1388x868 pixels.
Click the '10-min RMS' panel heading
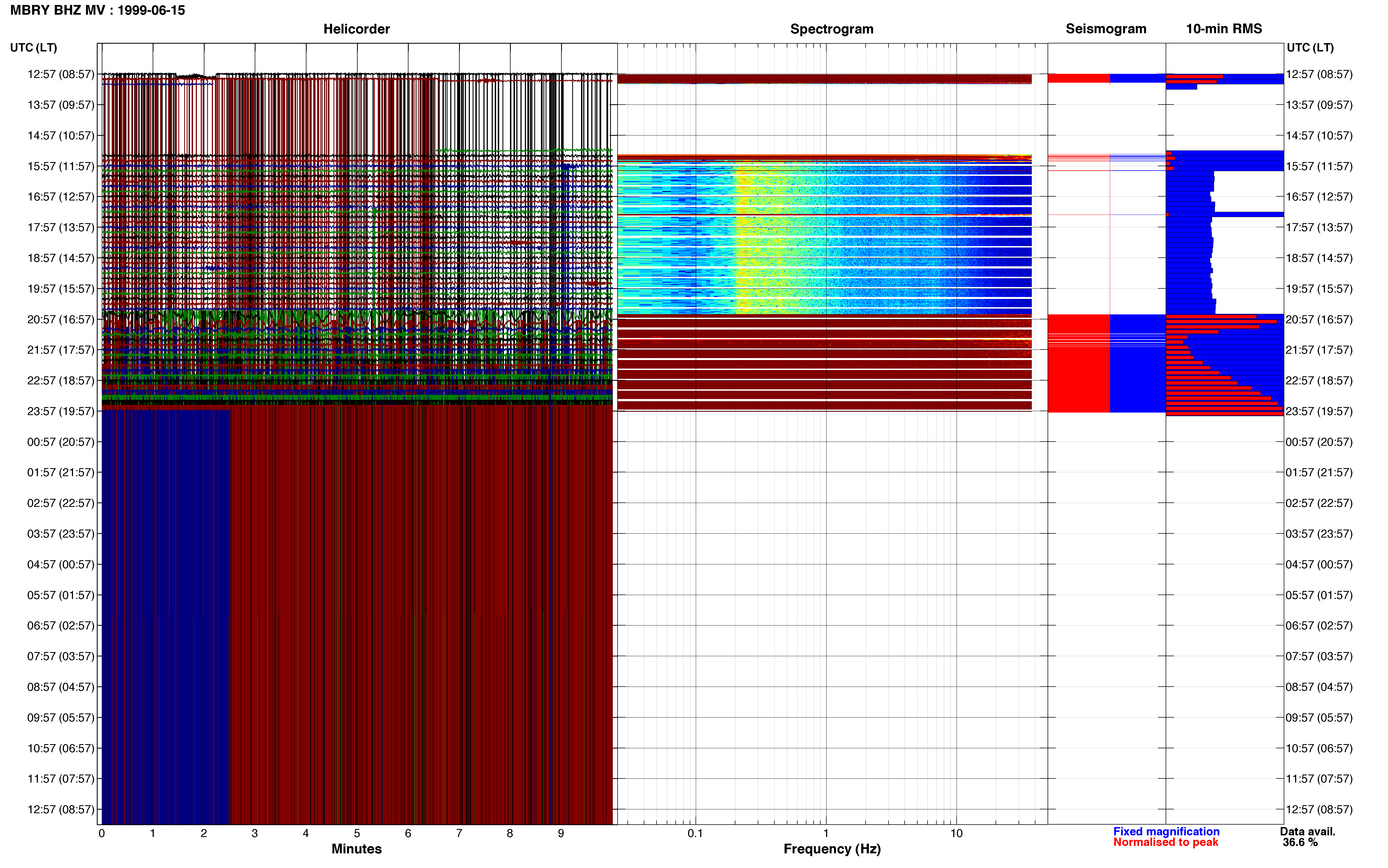[1224, 29]
